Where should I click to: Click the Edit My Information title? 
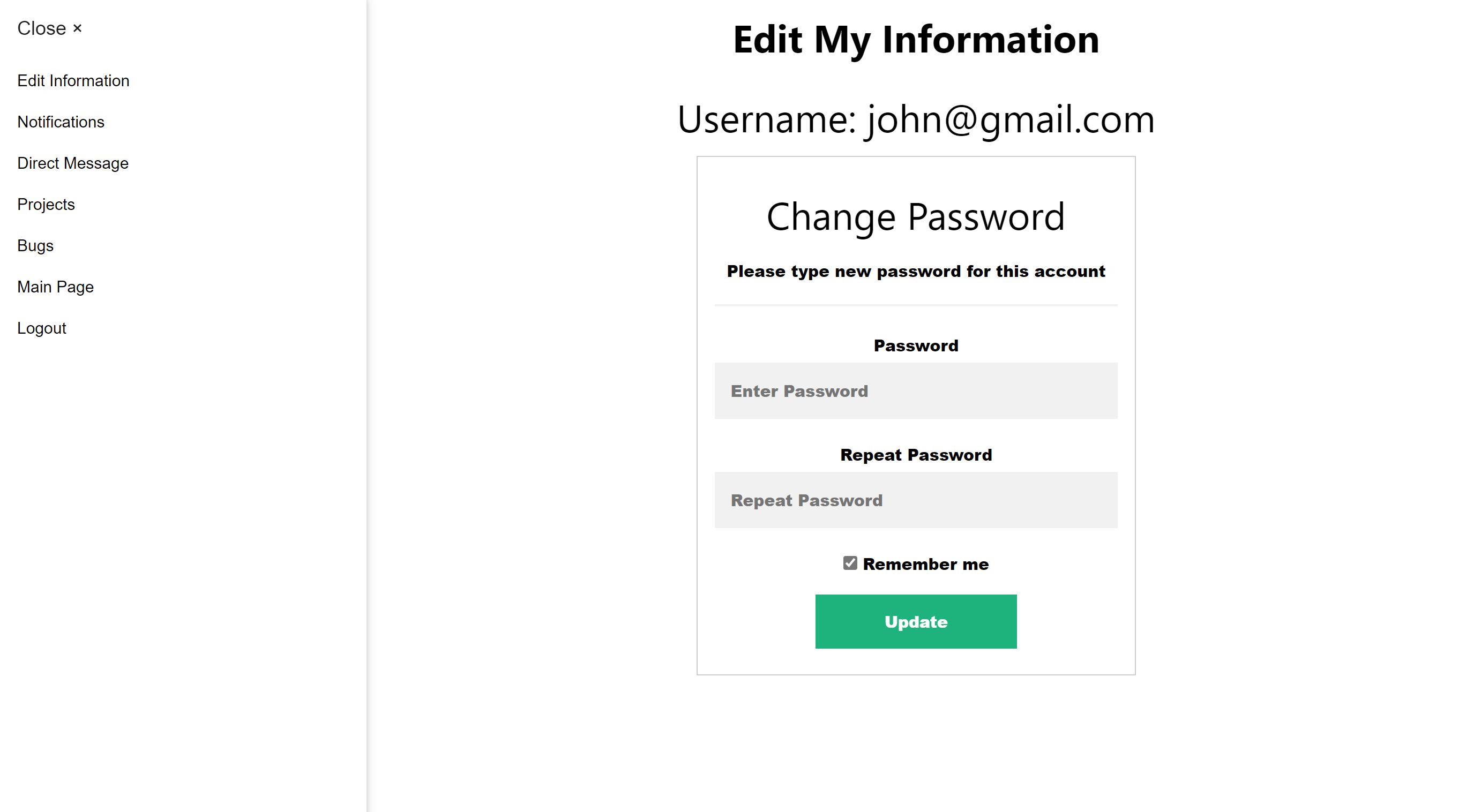916,40
